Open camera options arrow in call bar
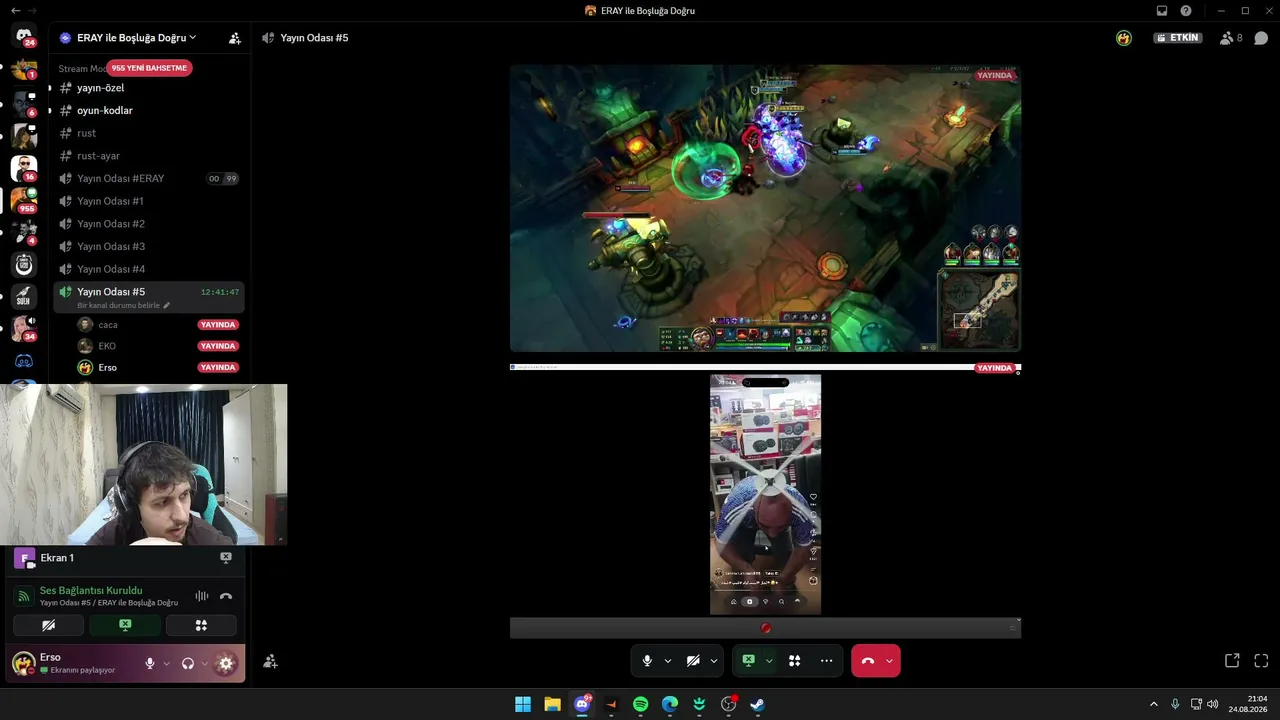The width and height of the screenshot is (1280, 720). pos(713,661)
